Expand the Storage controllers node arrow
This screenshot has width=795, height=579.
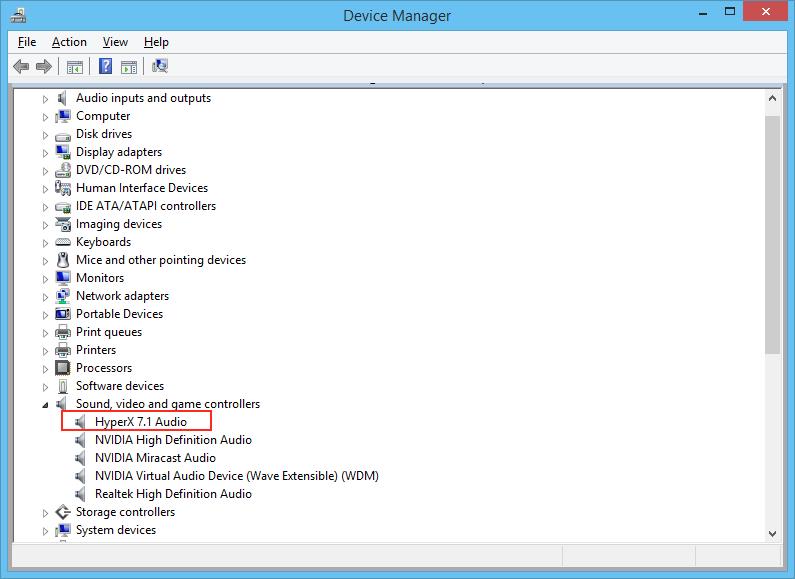click(45, 513)
